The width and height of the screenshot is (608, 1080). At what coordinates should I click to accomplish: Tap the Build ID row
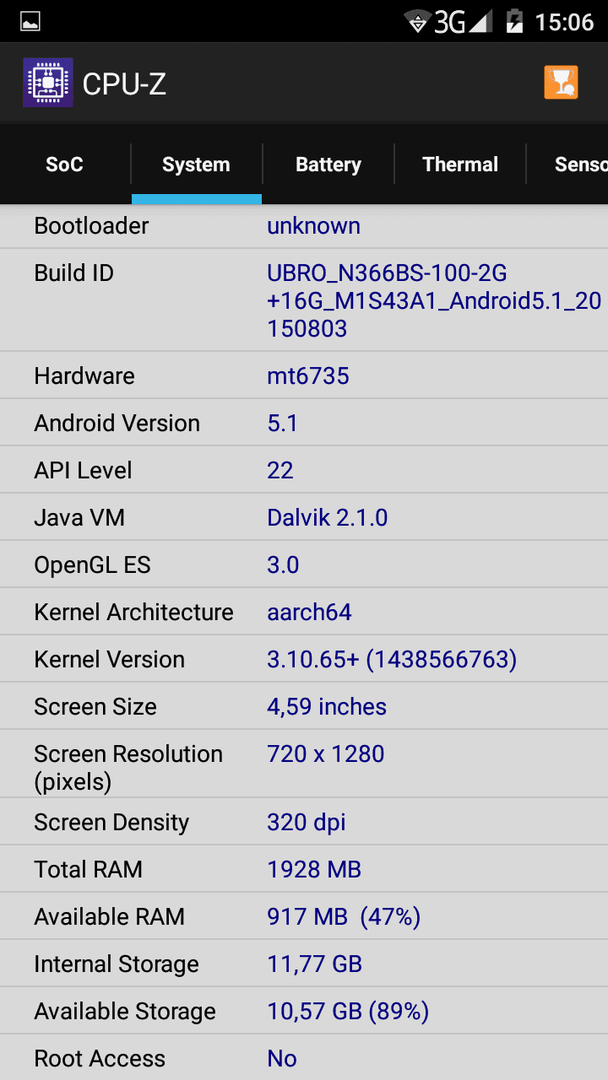pyautogui.click(x=304, y=300)
